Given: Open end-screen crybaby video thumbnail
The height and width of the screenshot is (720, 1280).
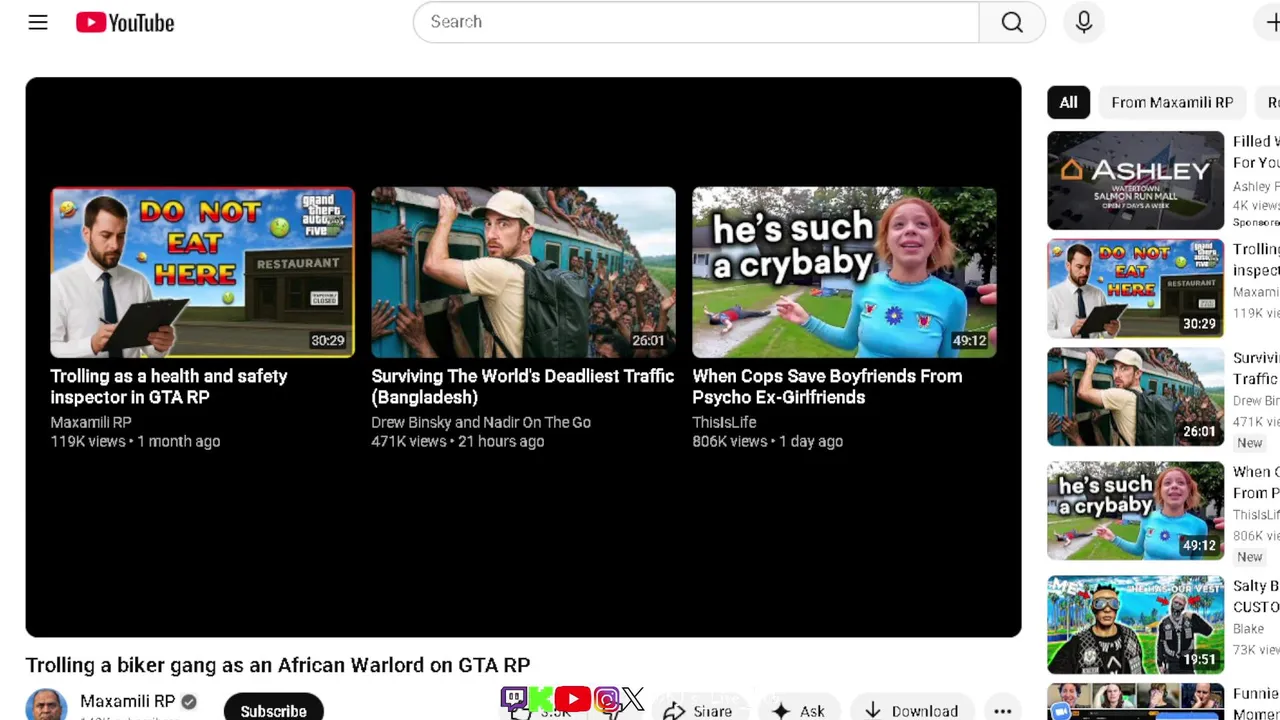Looking at the screenshot, I should coord(844,272).
